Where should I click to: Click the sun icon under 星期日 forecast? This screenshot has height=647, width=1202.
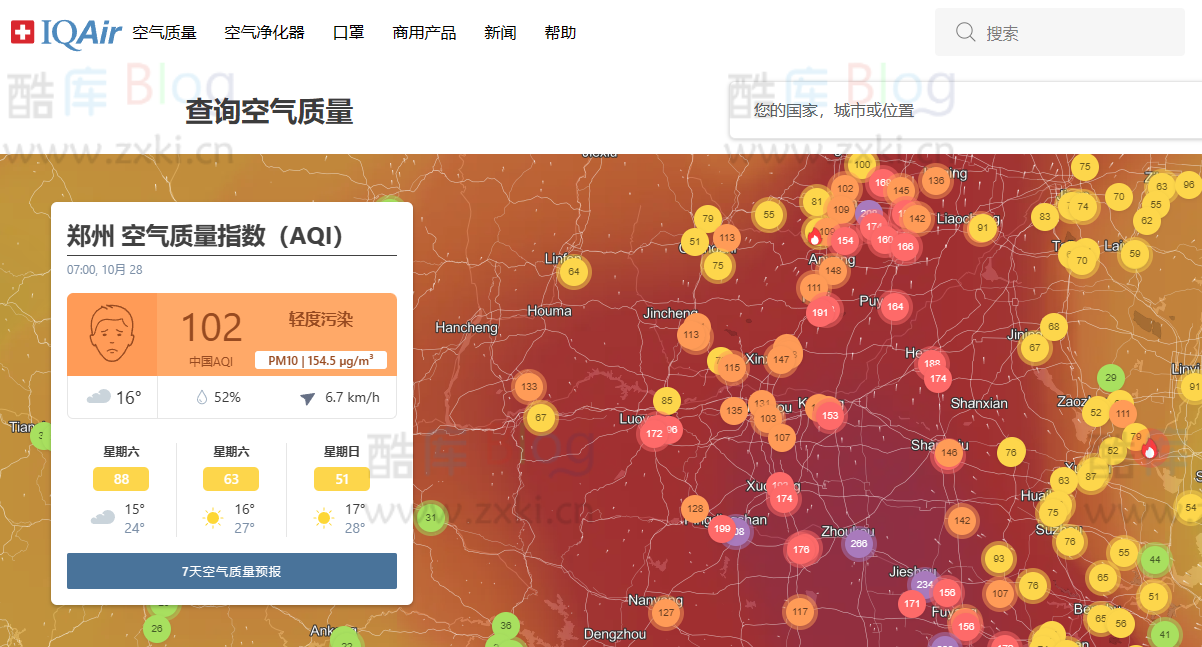coord(322,518)
